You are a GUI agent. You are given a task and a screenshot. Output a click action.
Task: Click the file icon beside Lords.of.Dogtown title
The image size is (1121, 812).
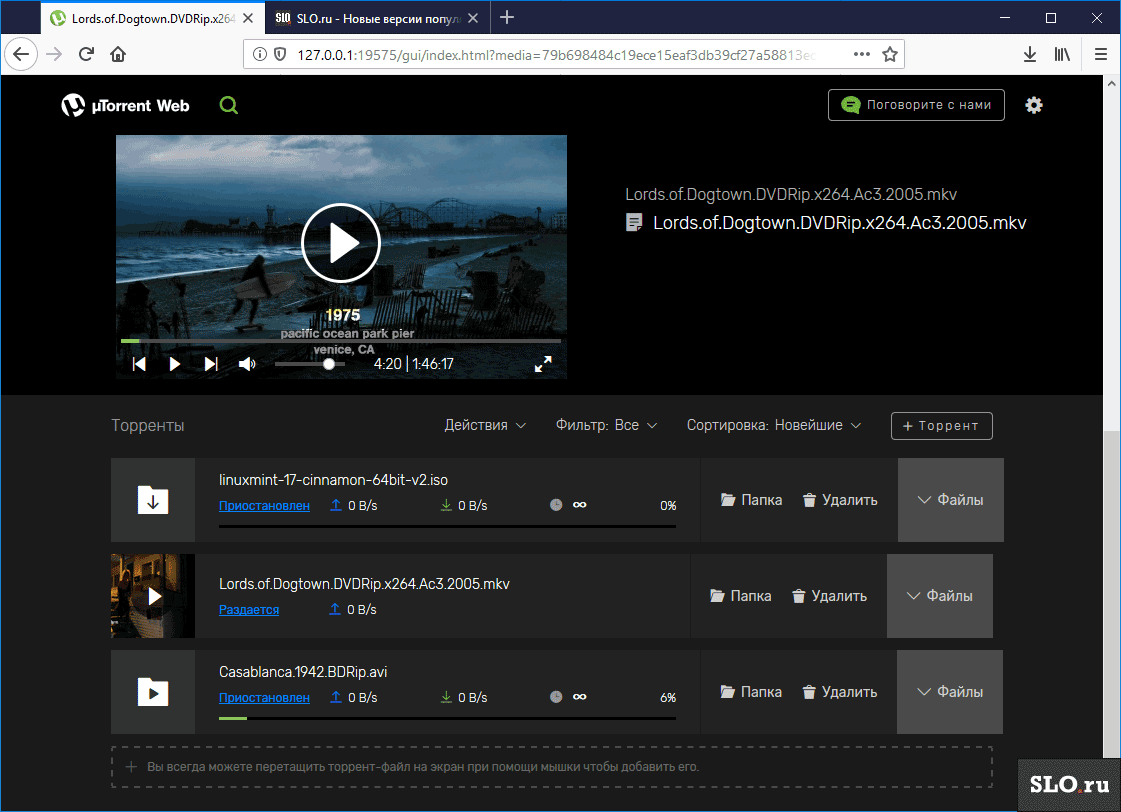634,222
